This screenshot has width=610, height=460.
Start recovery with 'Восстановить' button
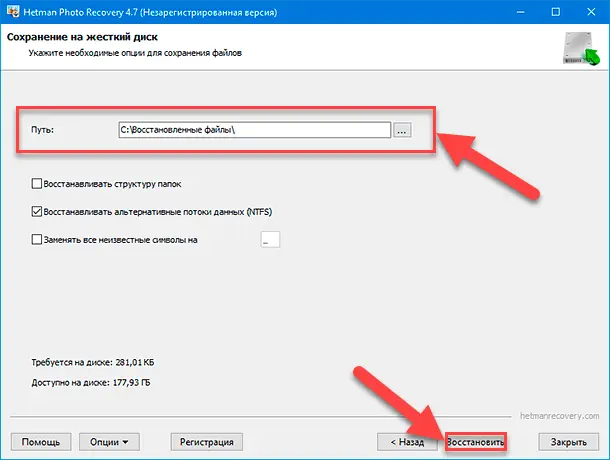[476, 441]
